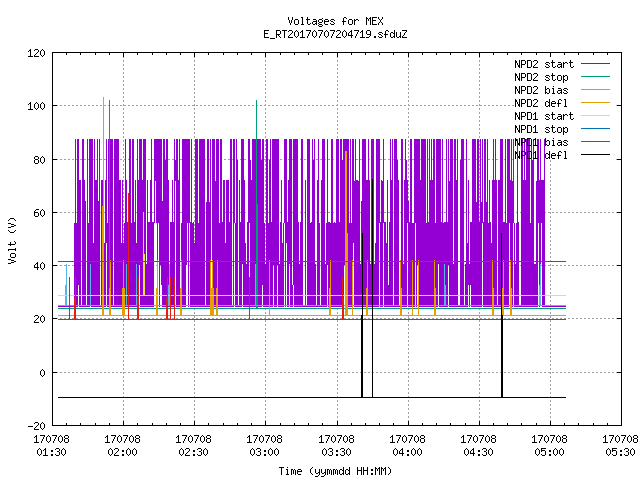Click the chart title Voltages for MEX
The height and width of the screenshot is (480, 640).
tap(336, 21)
